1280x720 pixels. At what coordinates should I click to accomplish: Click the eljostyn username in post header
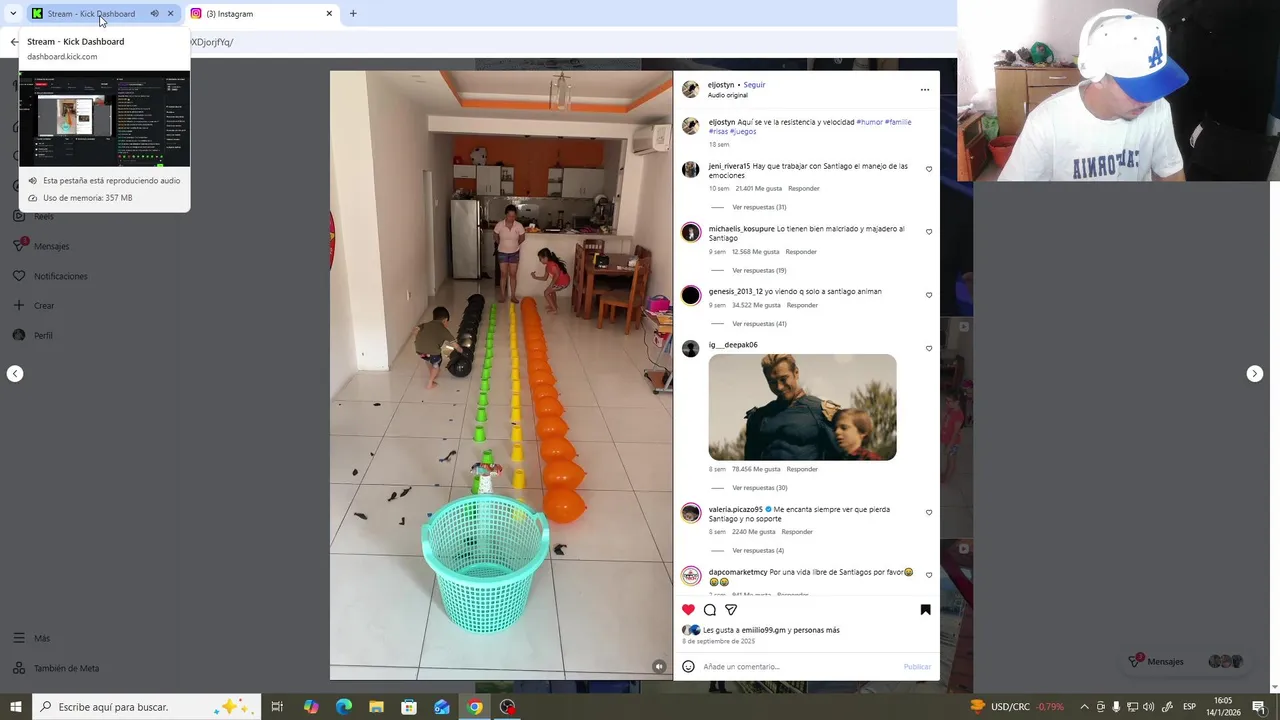721,85
